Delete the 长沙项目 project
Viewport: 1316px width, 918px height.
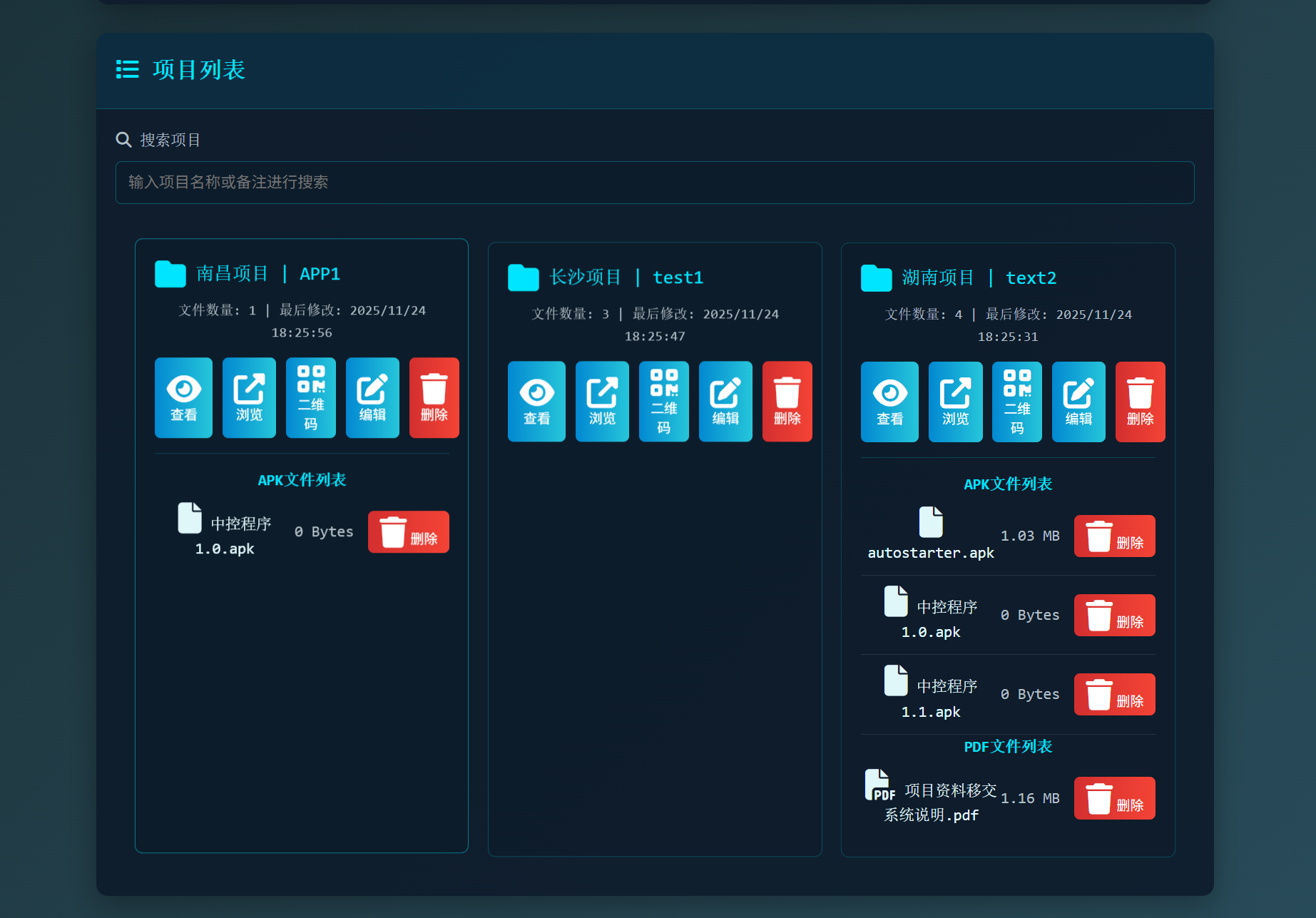click(787, 401)
